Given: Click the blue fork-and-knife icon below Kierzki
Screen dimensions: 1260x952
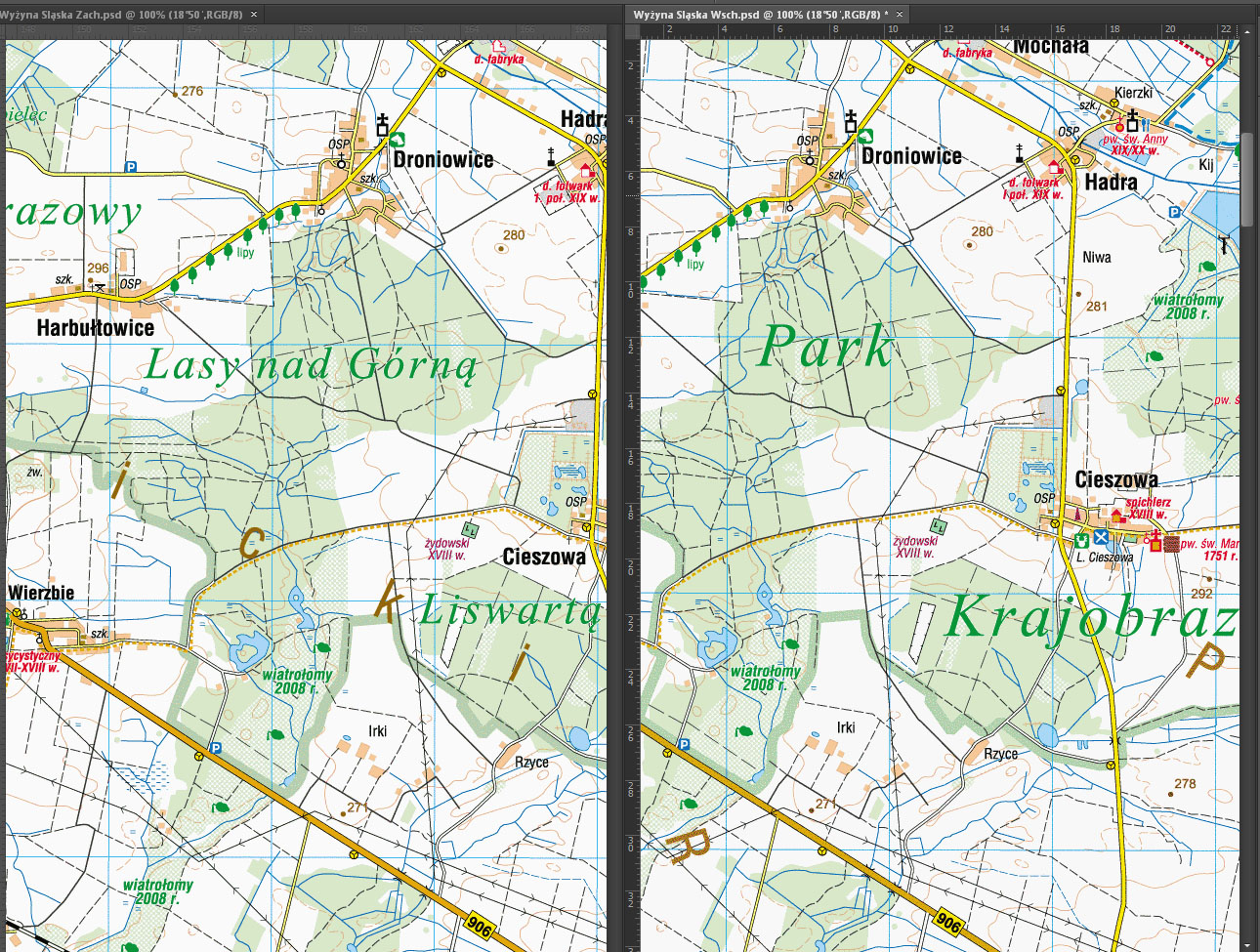Looking at the screenshot, I should [1145, 126].
